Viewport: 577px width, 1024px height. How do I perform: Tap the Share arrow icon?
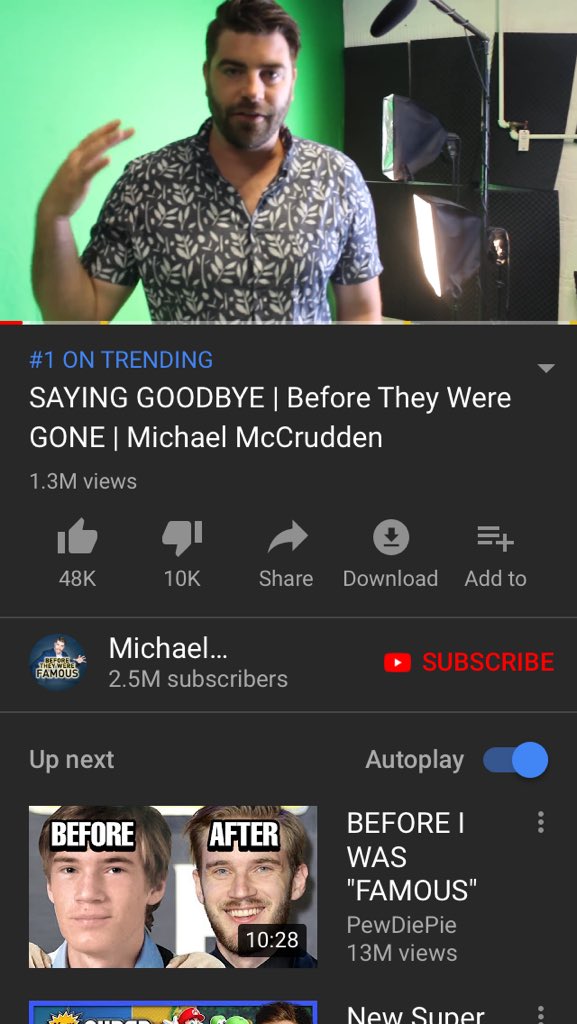[287, 537]
